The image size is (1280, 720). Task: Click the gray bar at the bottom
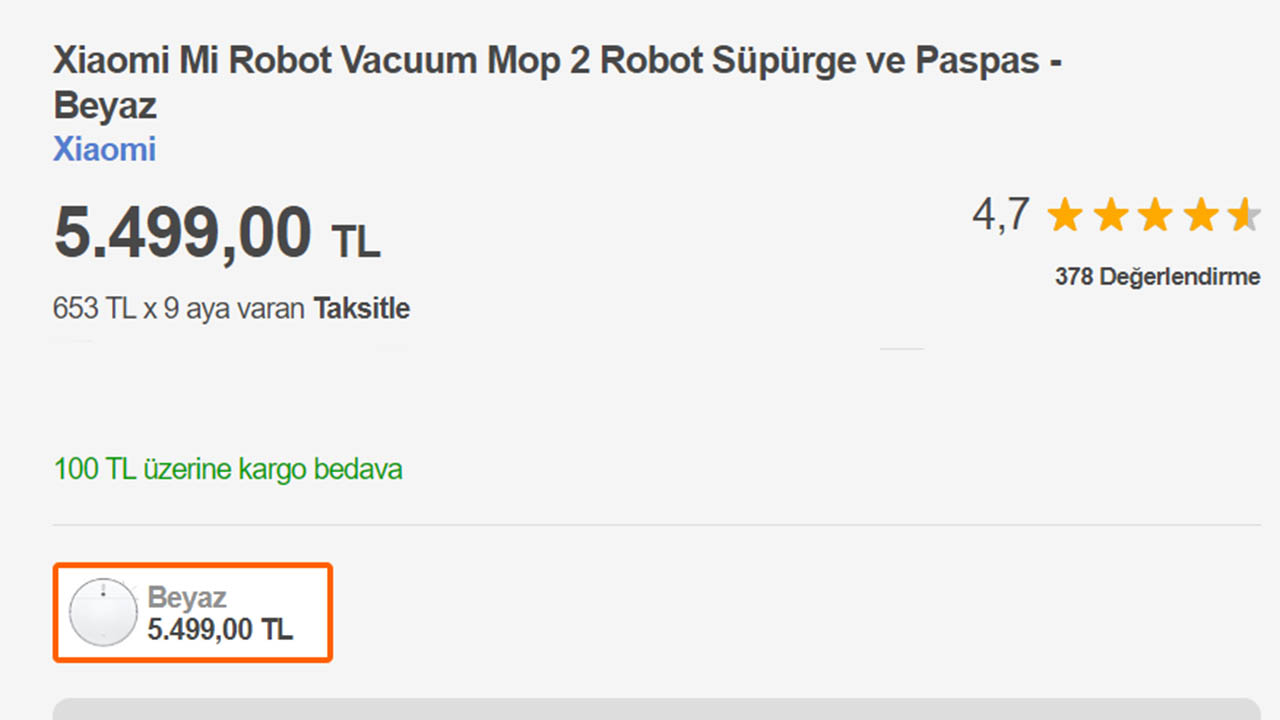click(656, 709)
